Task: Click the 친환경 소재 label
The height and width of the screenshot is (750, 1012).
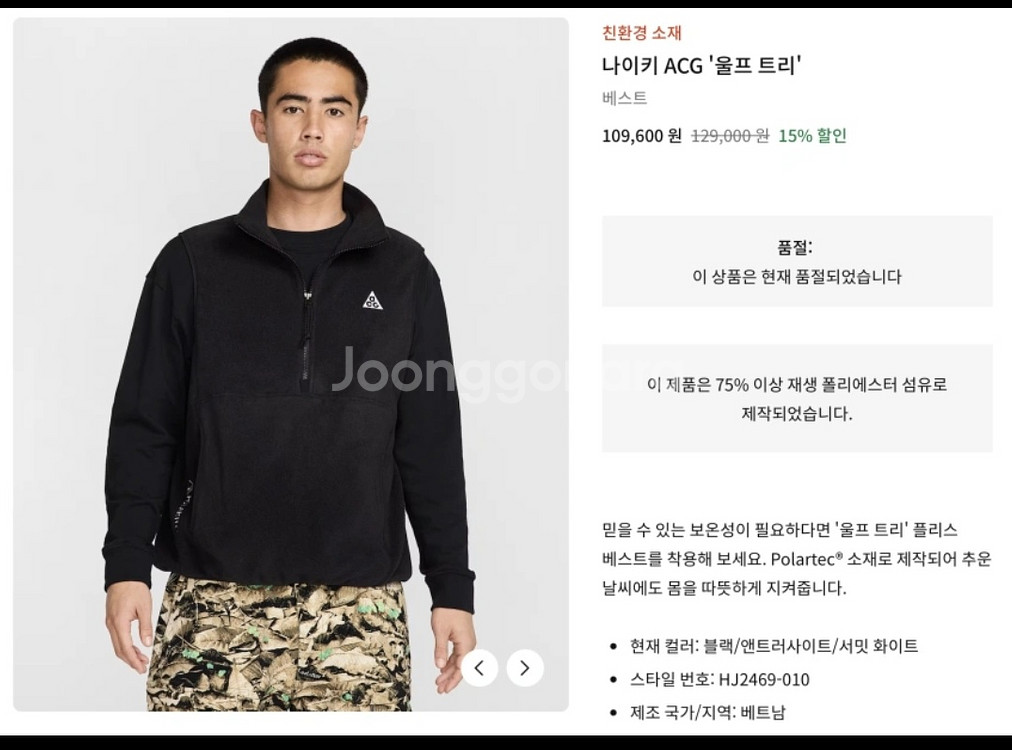Action: (x=642, y=32)
